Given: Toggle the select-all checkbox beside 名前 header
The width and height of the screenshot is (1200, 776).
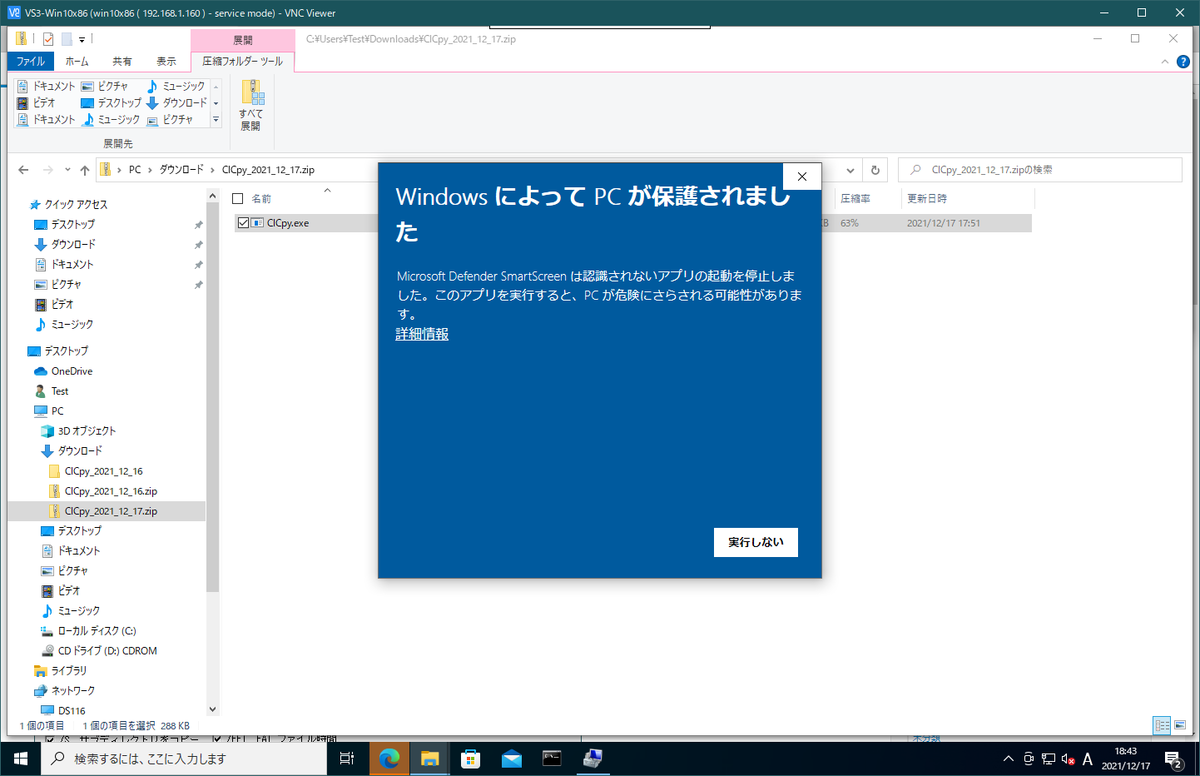Looking at the screenshot, I should coord(238,198).
